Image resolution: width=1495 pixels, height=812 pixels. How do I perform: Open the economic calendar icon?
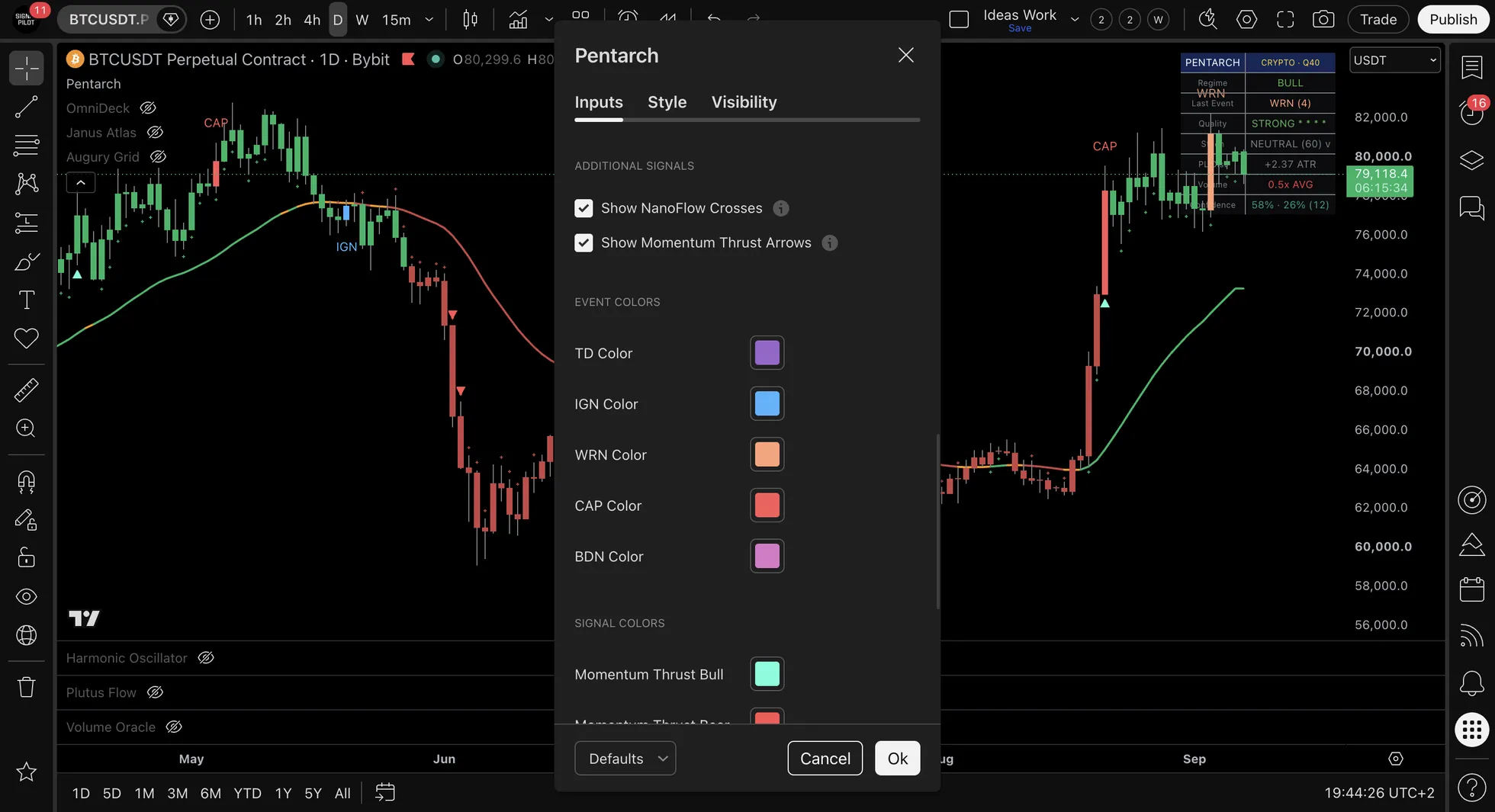pyautogui.click(x=1471, y=589)
